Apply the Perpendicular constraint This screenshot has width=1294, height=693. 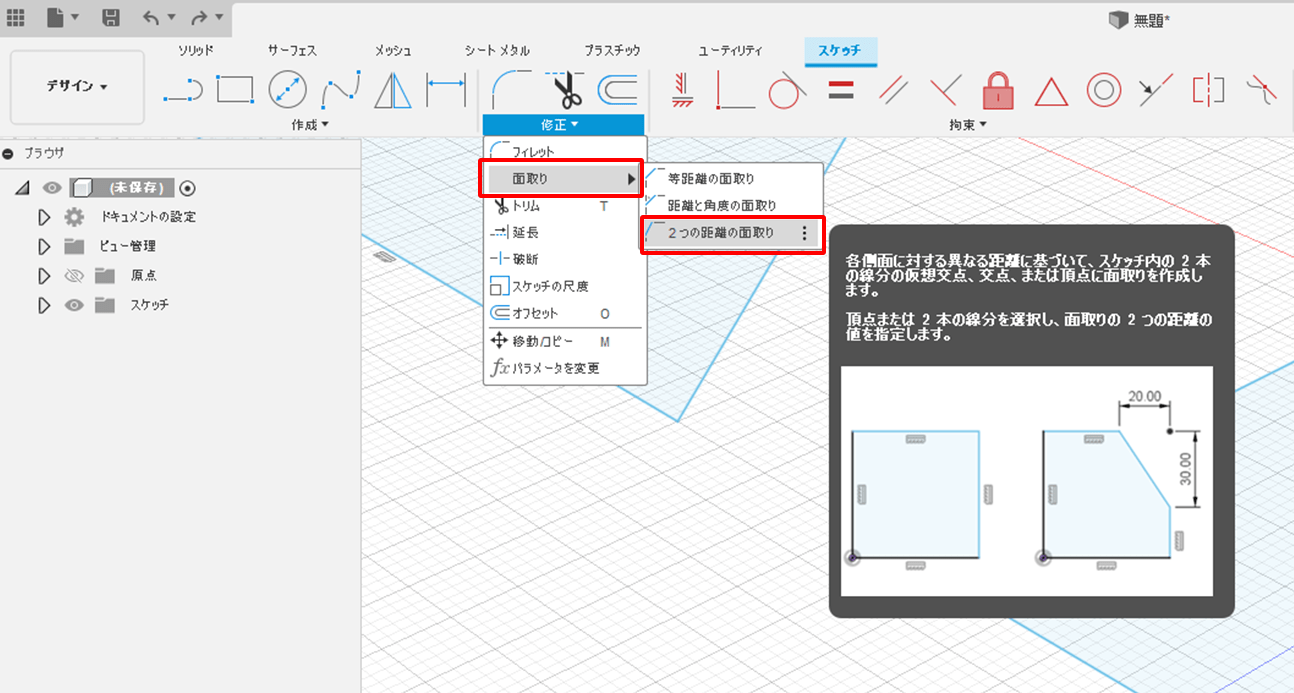945,91
